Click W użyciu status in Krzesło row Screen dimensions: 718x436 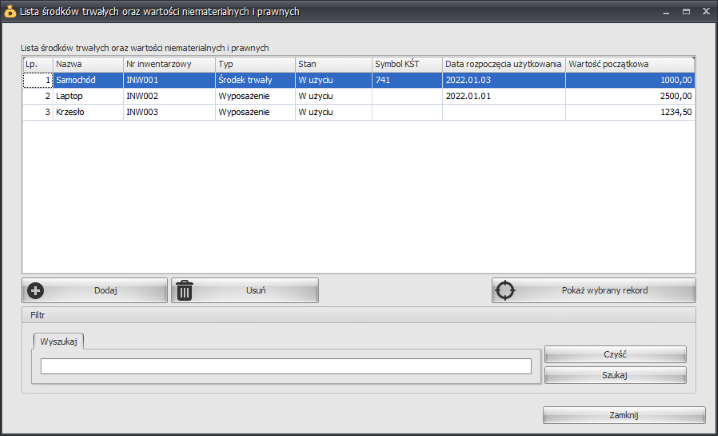pyautogui.click(x=333, y=112)
